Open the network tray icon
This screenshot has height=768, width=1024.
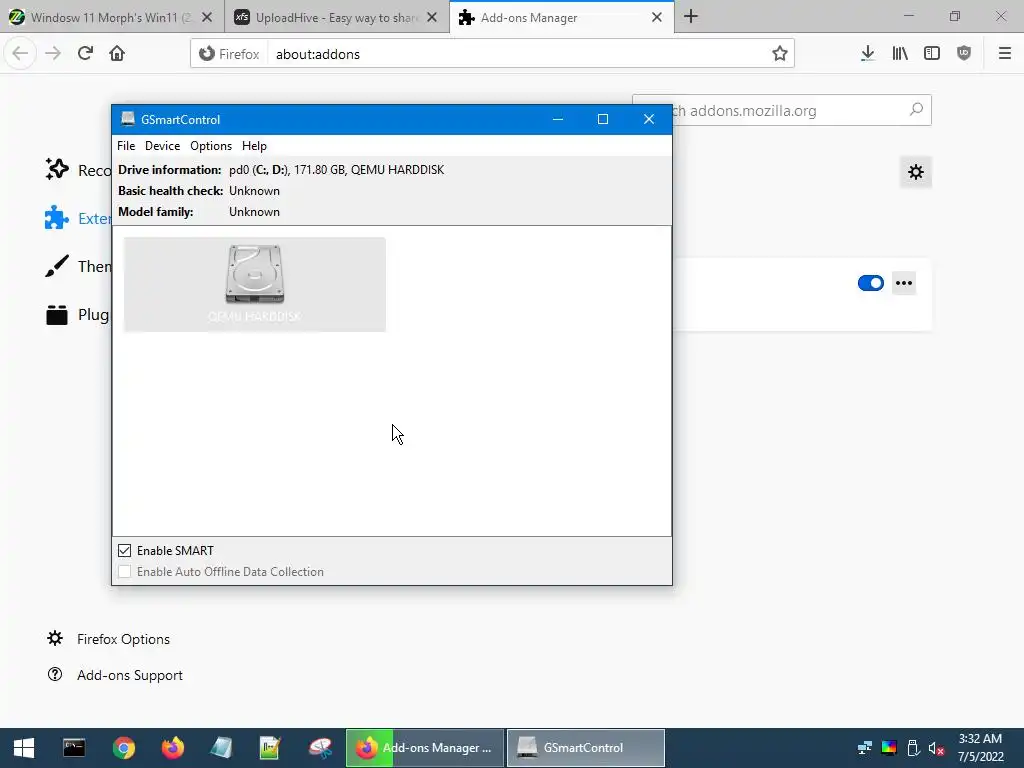point(865,748)
